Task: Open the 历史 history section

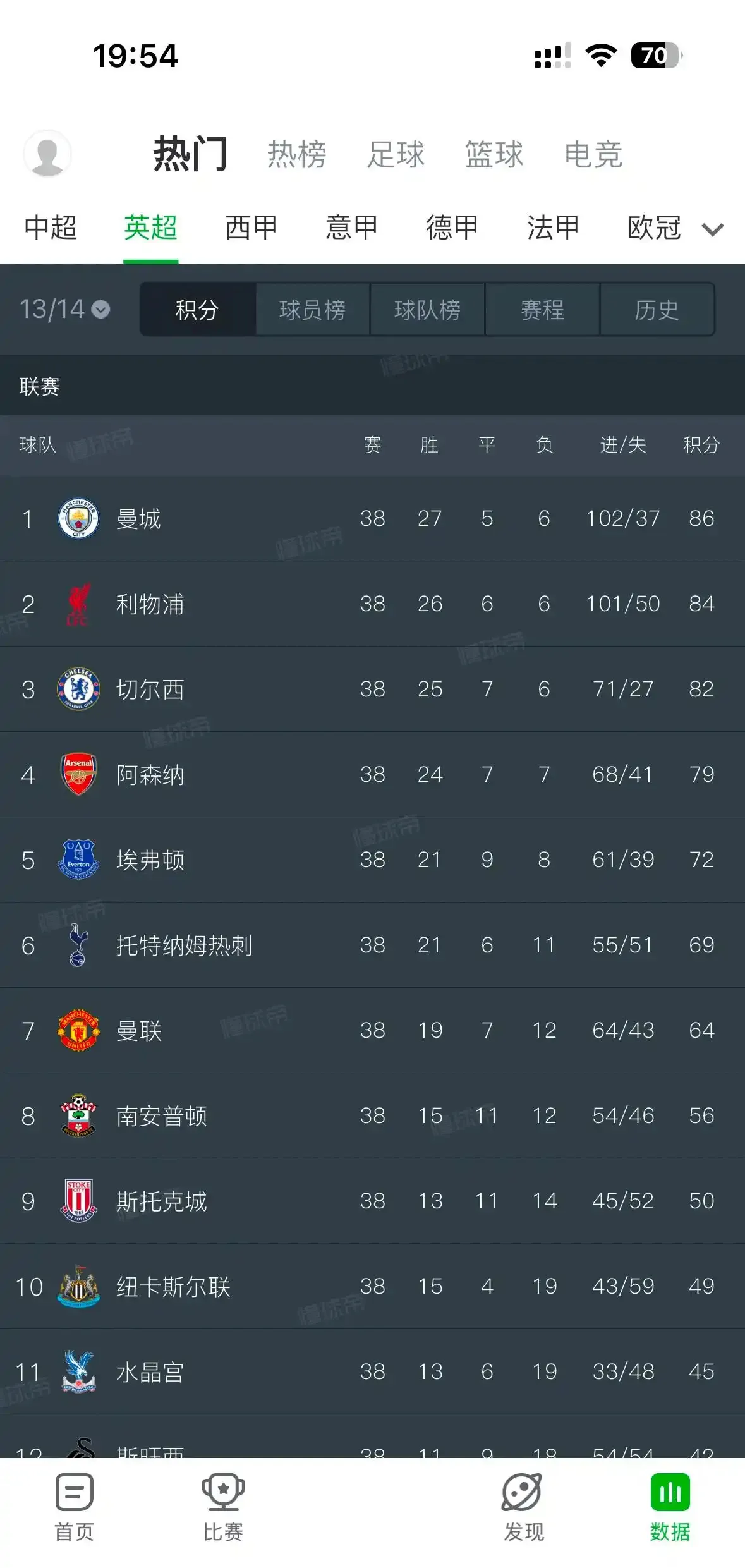Action: click(657, 310)
